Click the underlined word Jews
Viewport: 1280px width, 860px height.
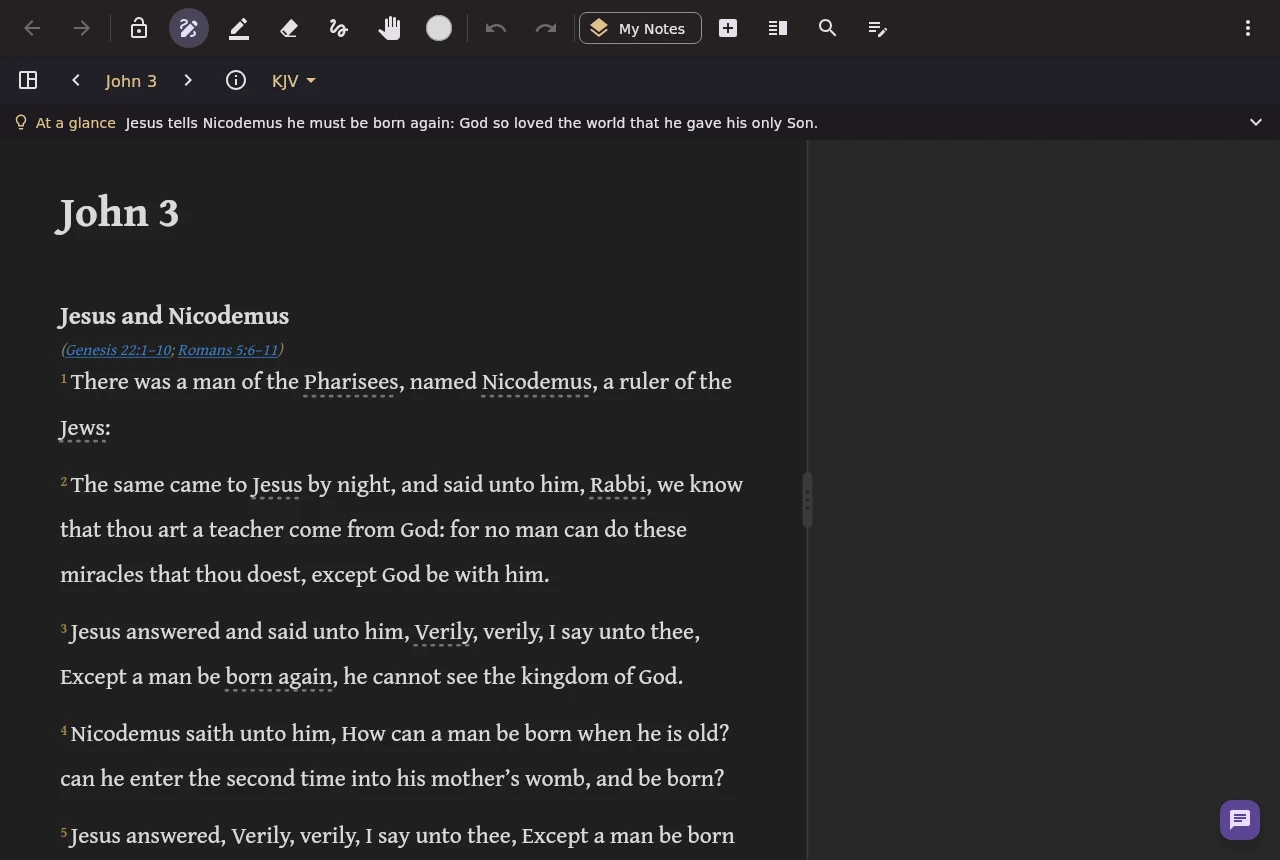point(83,428)
